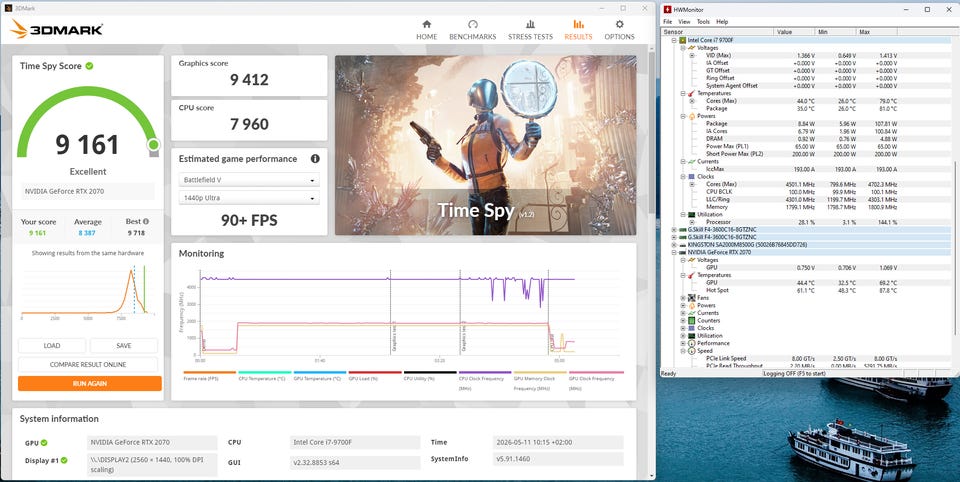Click Clocks icon under Intel Core i7
Screen dimensions: 960x482
point(692,176)
